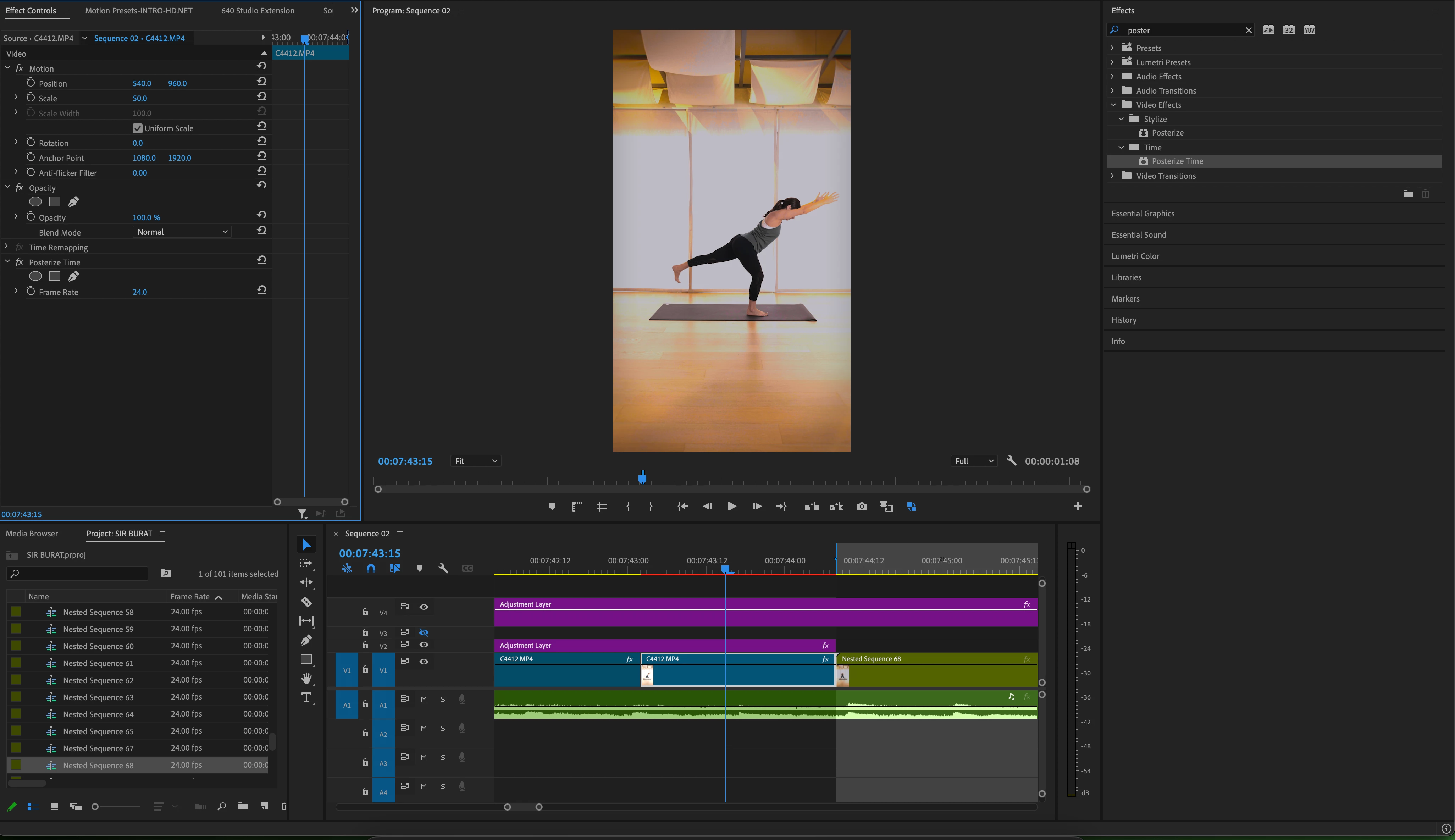This screenshot has width=1455, height=840.
Task: Click the Program monitor playhead scrubber
Action: point(642,478)
